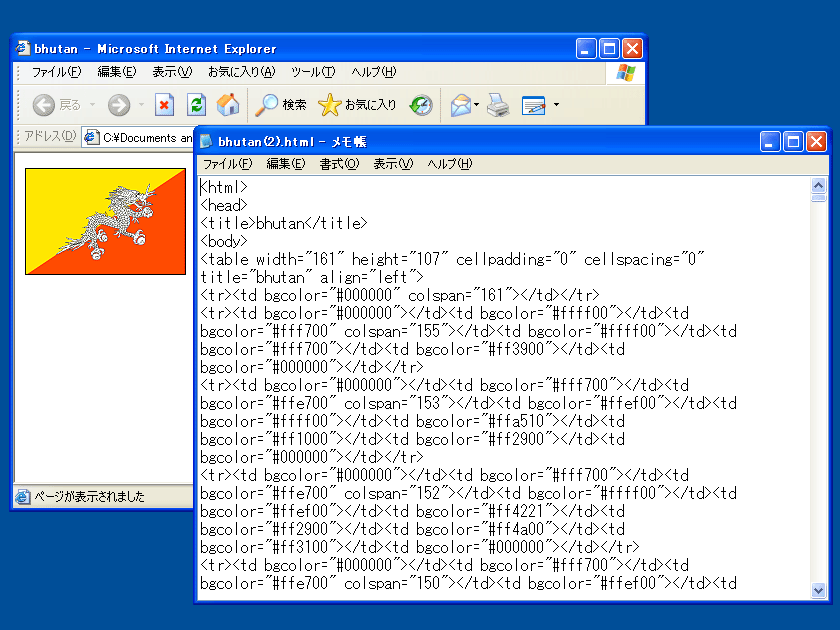Click the Windows flag logo in IE

click(625, 73)
